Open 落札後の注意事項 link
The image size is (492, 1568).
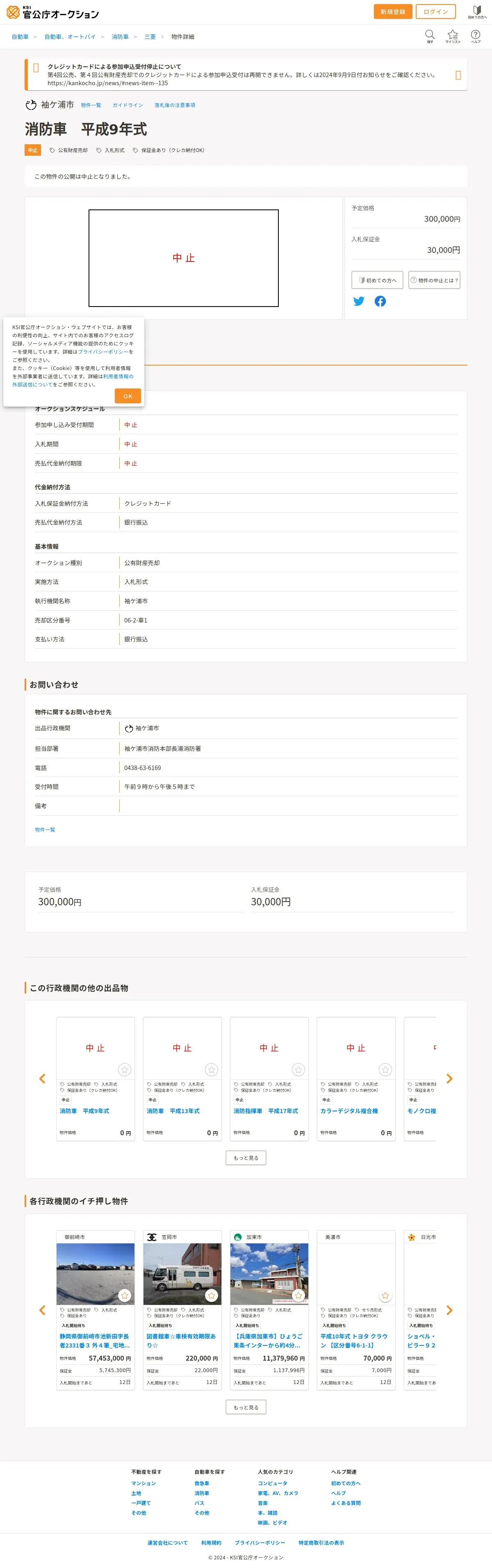click(175, 105)
